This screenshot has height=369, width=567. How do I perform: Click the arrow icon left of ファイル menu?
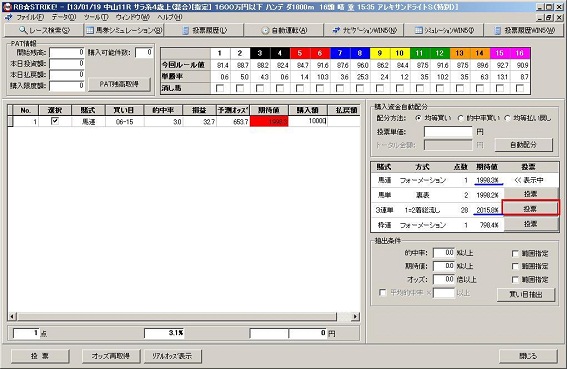point(8,17)
